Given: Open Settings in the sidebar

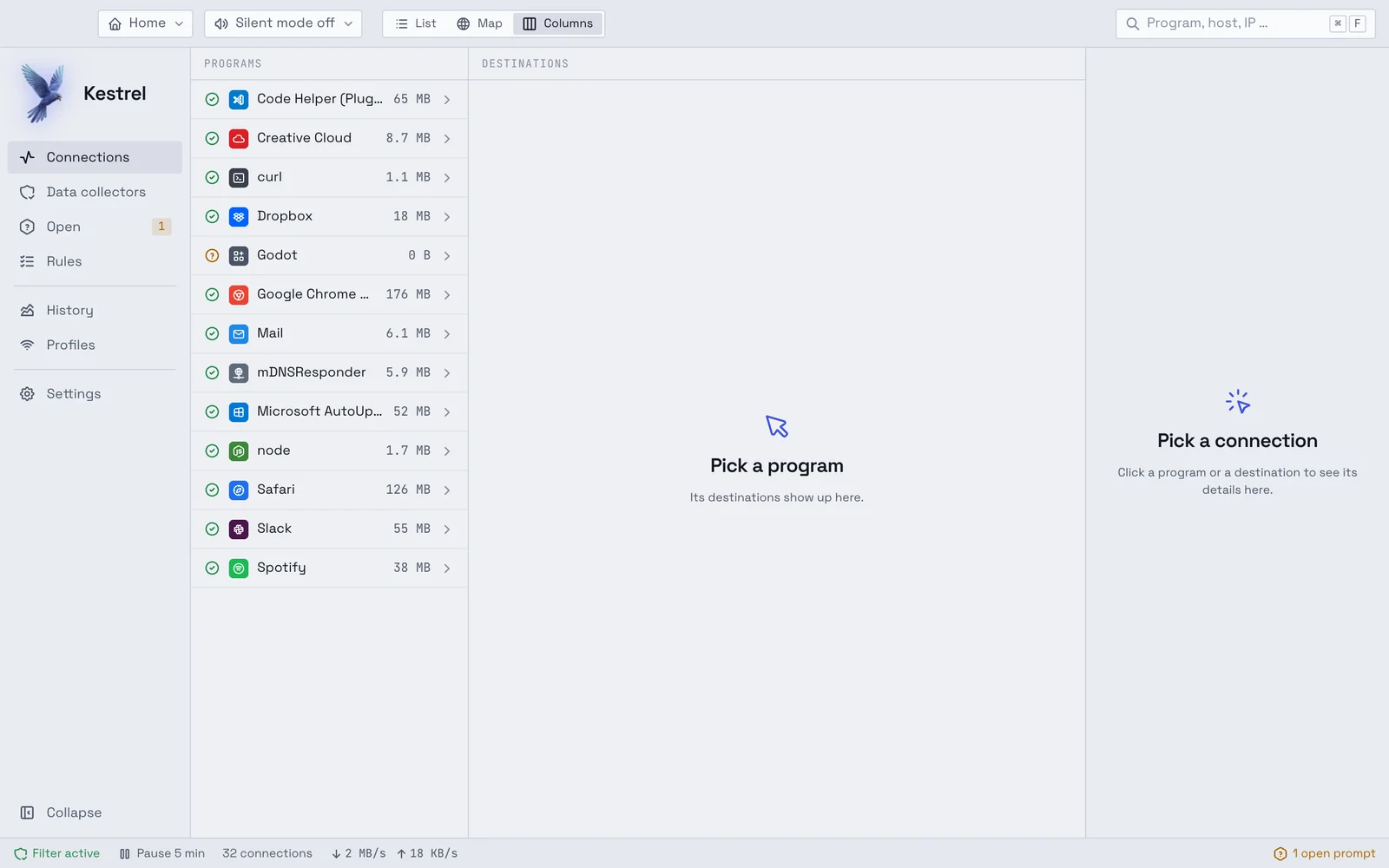Looking at the screenshot, I should pyautogui.click(x=95, y=394).
